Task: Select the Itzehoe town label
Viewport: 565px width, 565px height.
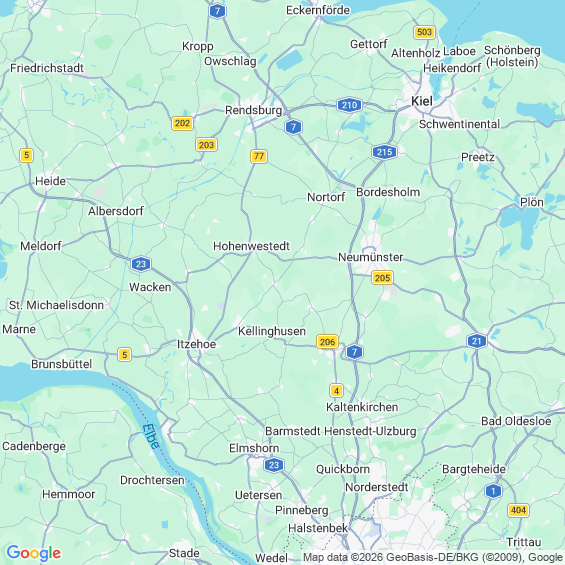Action: pyautogui.click(x=196, y=344)
